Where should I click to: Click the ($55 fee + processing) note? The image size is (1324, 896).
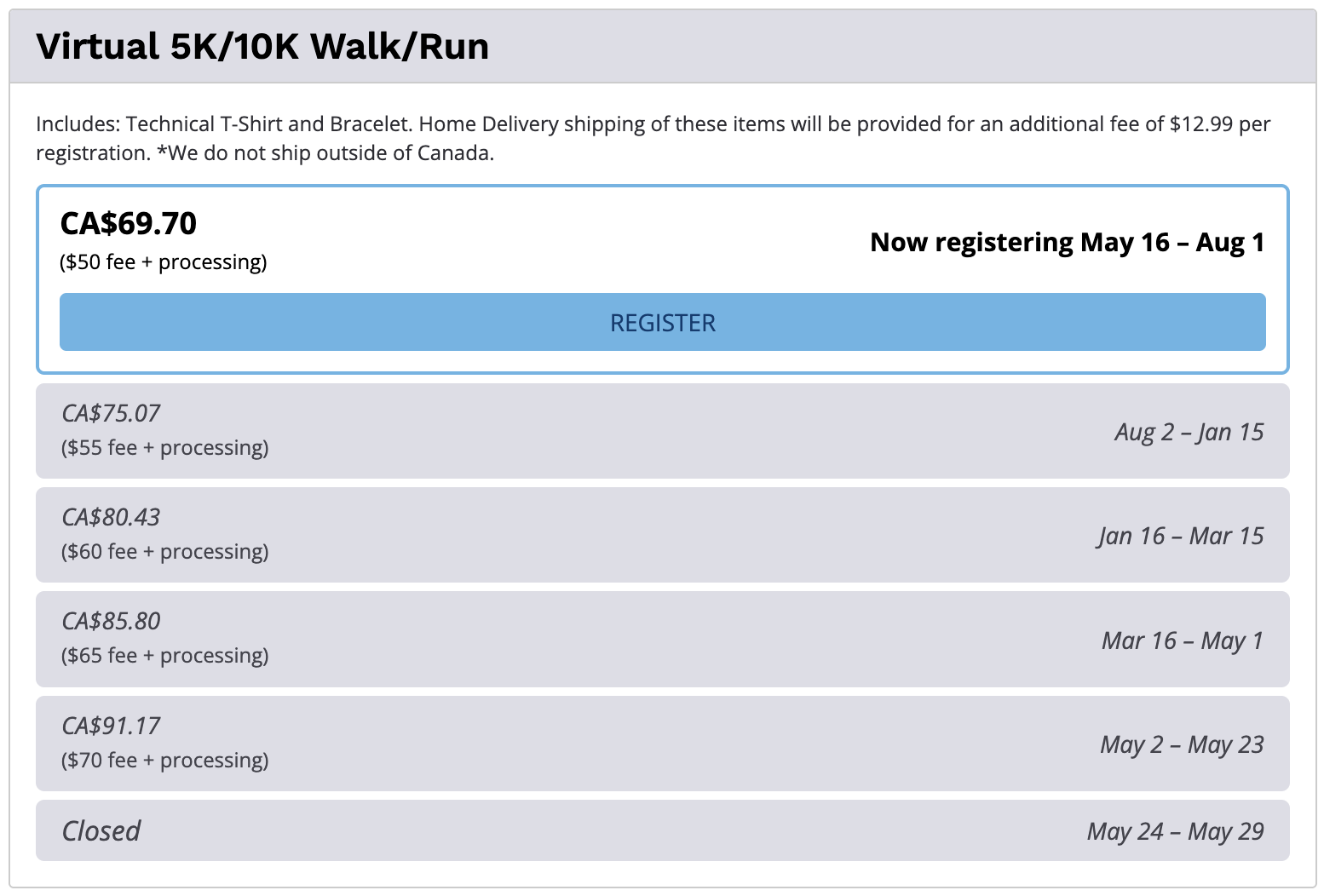165,448
